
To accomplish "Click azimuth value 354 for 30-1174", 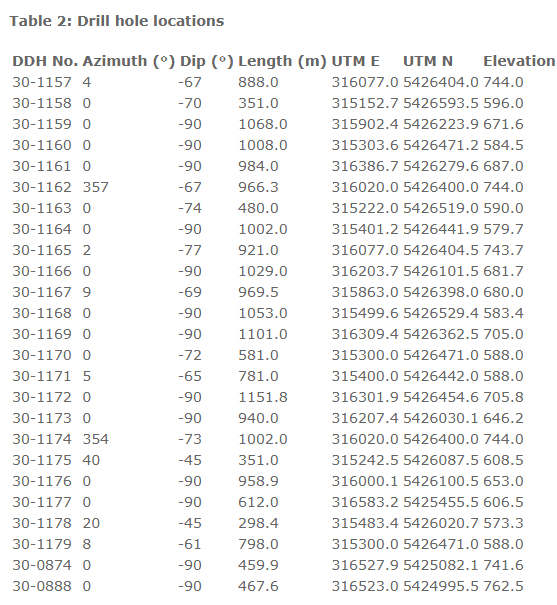I will coord(95,439).
